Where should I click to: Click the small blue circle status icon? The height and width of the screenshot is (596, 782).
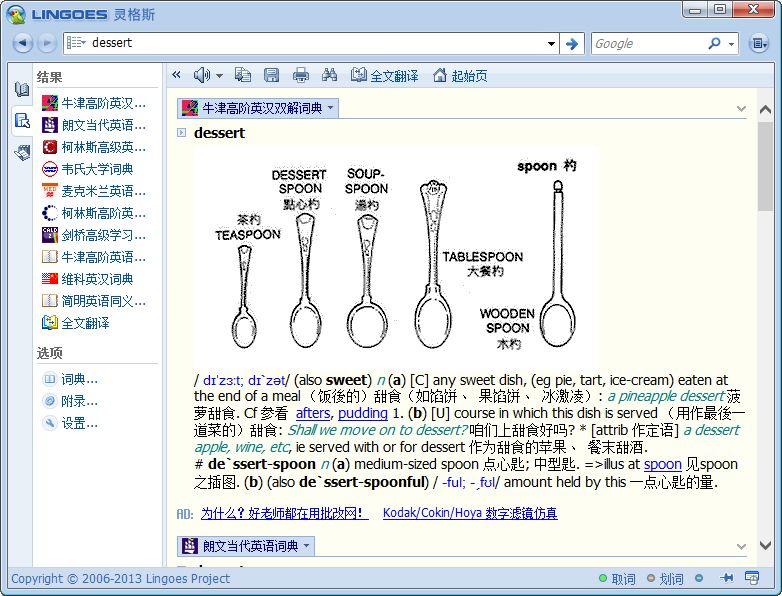tap(699, 578)
